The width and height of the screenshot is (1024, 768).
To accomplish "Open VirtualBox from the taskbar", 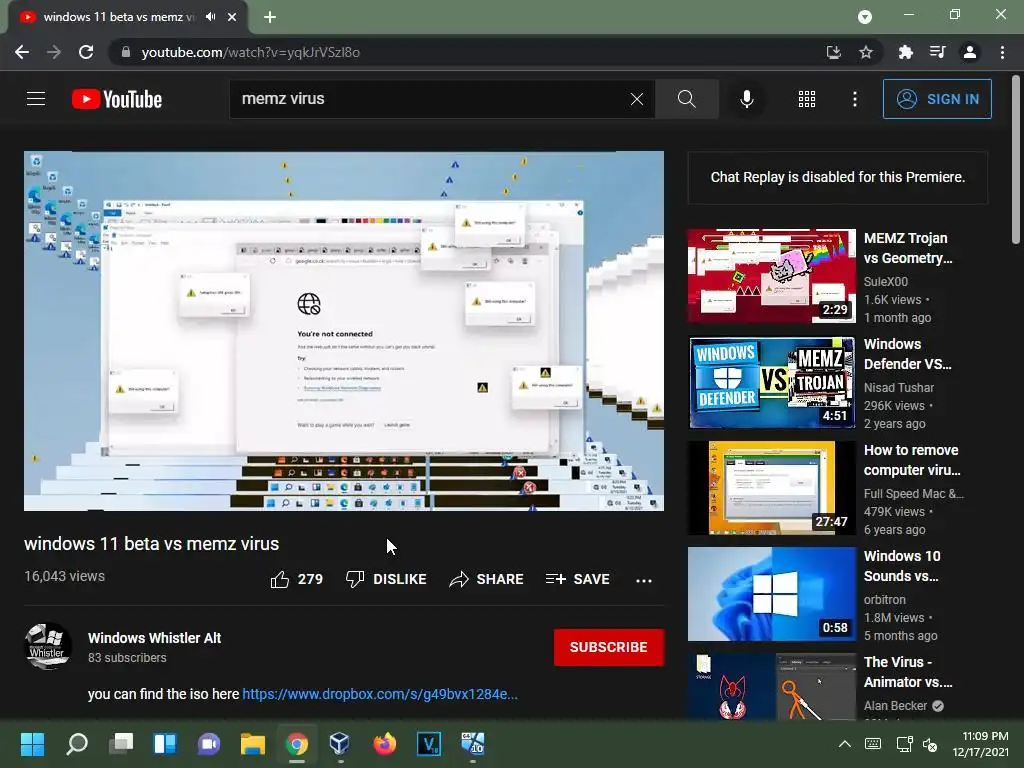I will click(x=340, y=744).
